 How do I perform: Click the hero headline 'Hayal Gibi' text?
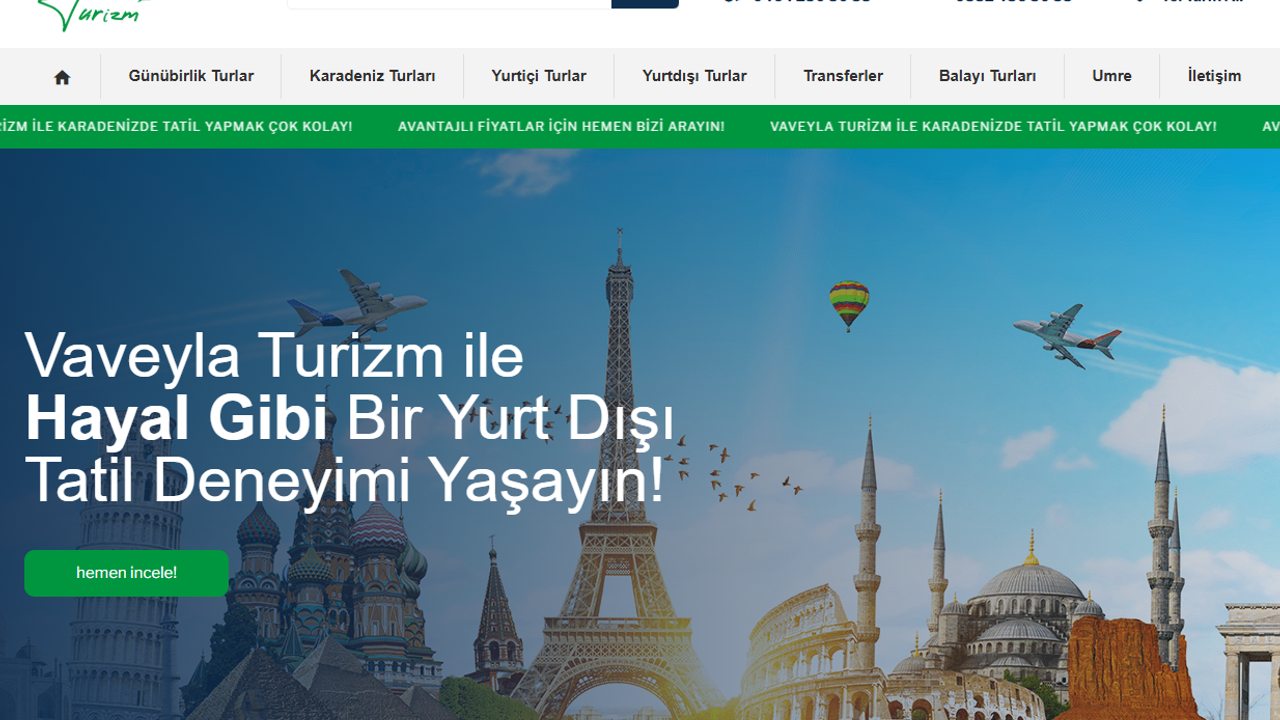[176, 418]
